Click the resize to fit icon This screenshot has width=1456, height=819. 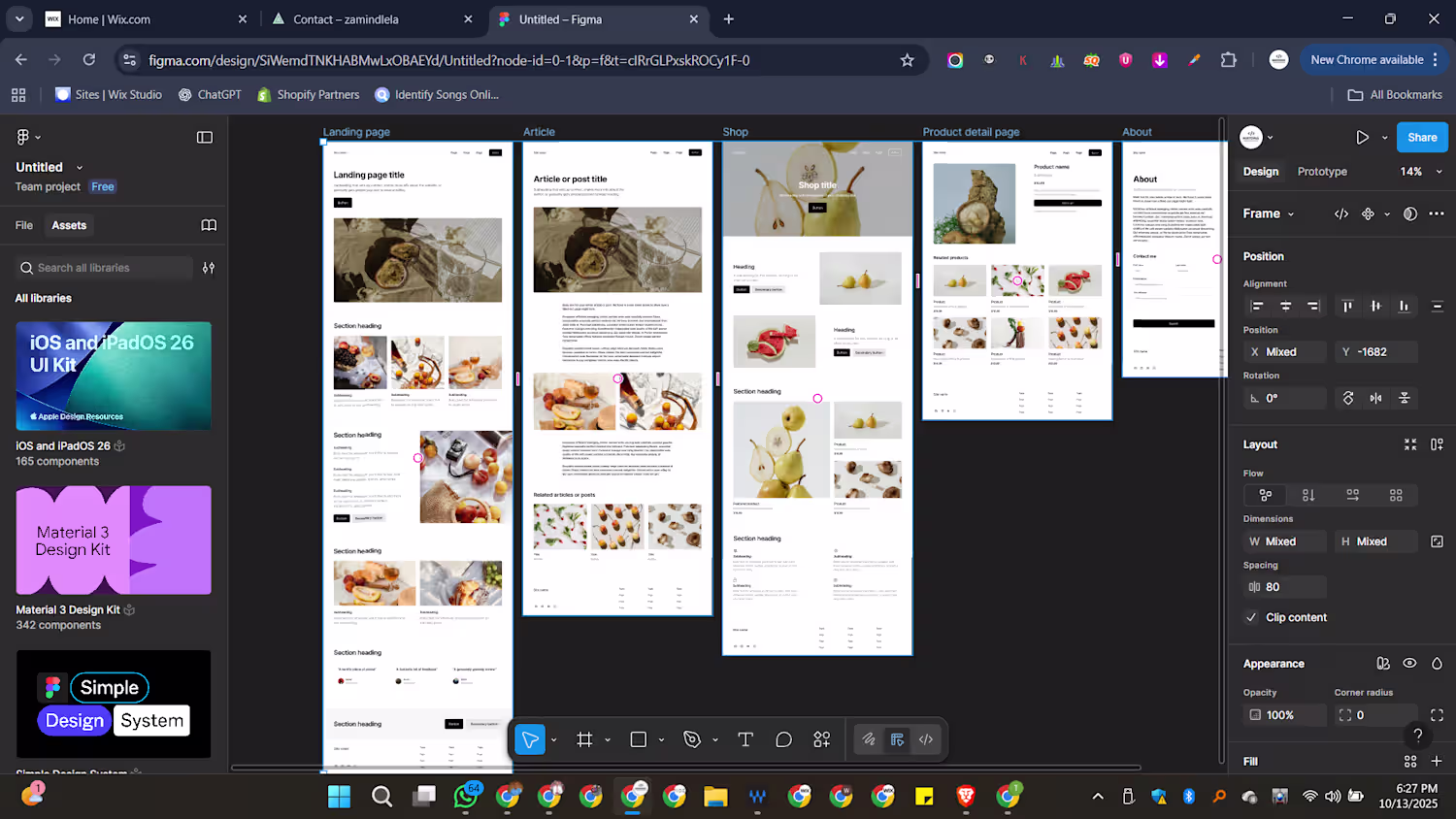click(x=1410, y=444)
